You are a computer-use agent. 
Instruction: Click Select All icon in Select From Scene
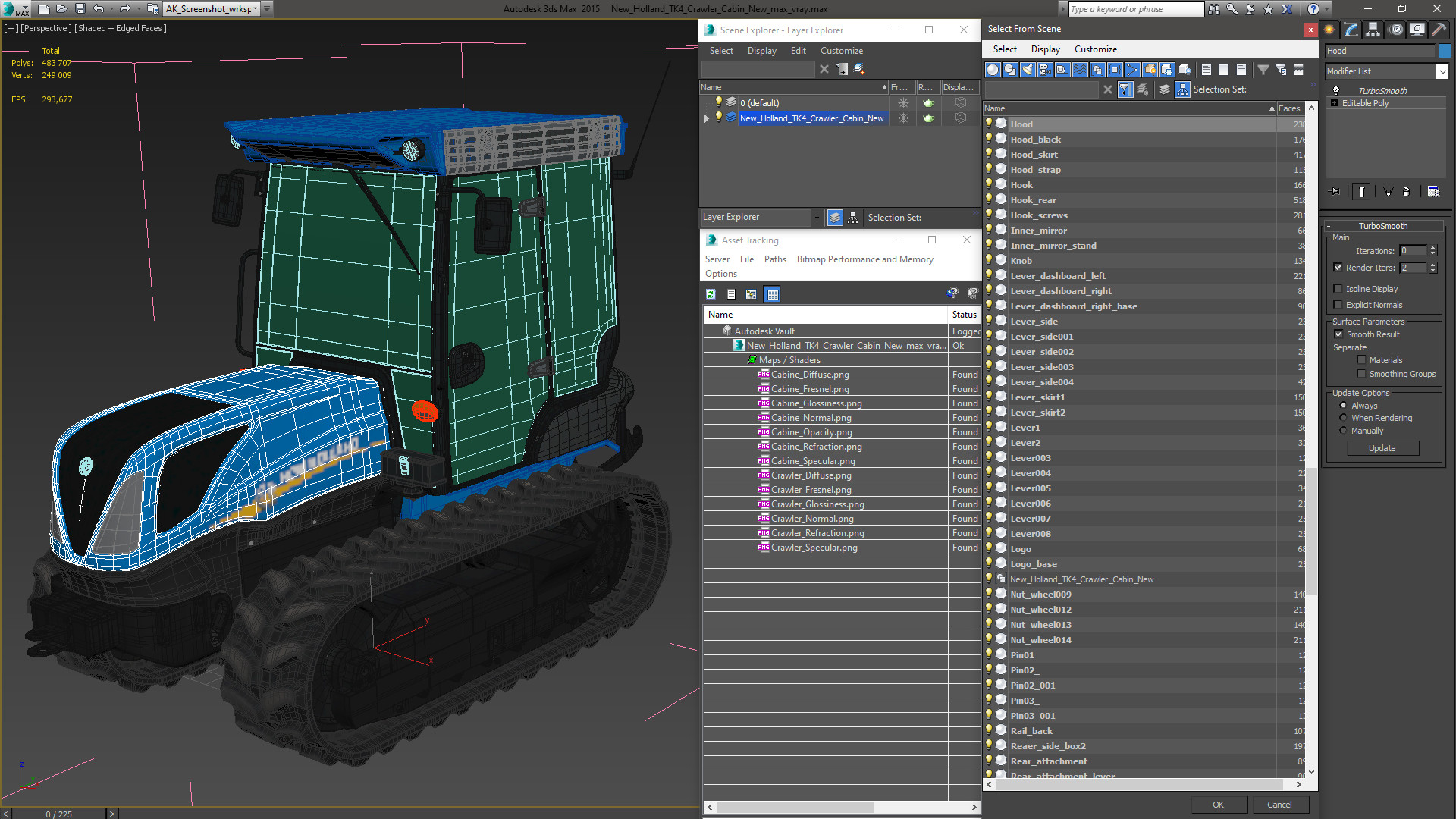click(x=1207, y=70)
